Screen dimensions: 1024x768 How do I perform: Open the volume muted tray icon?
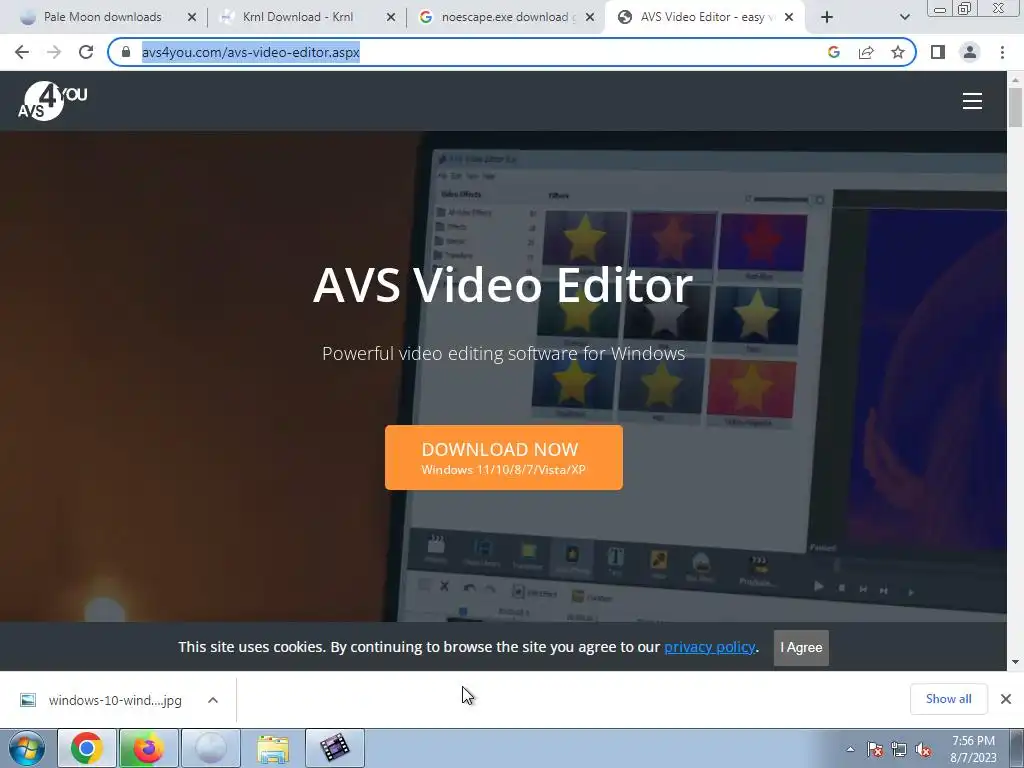[923, 749]
